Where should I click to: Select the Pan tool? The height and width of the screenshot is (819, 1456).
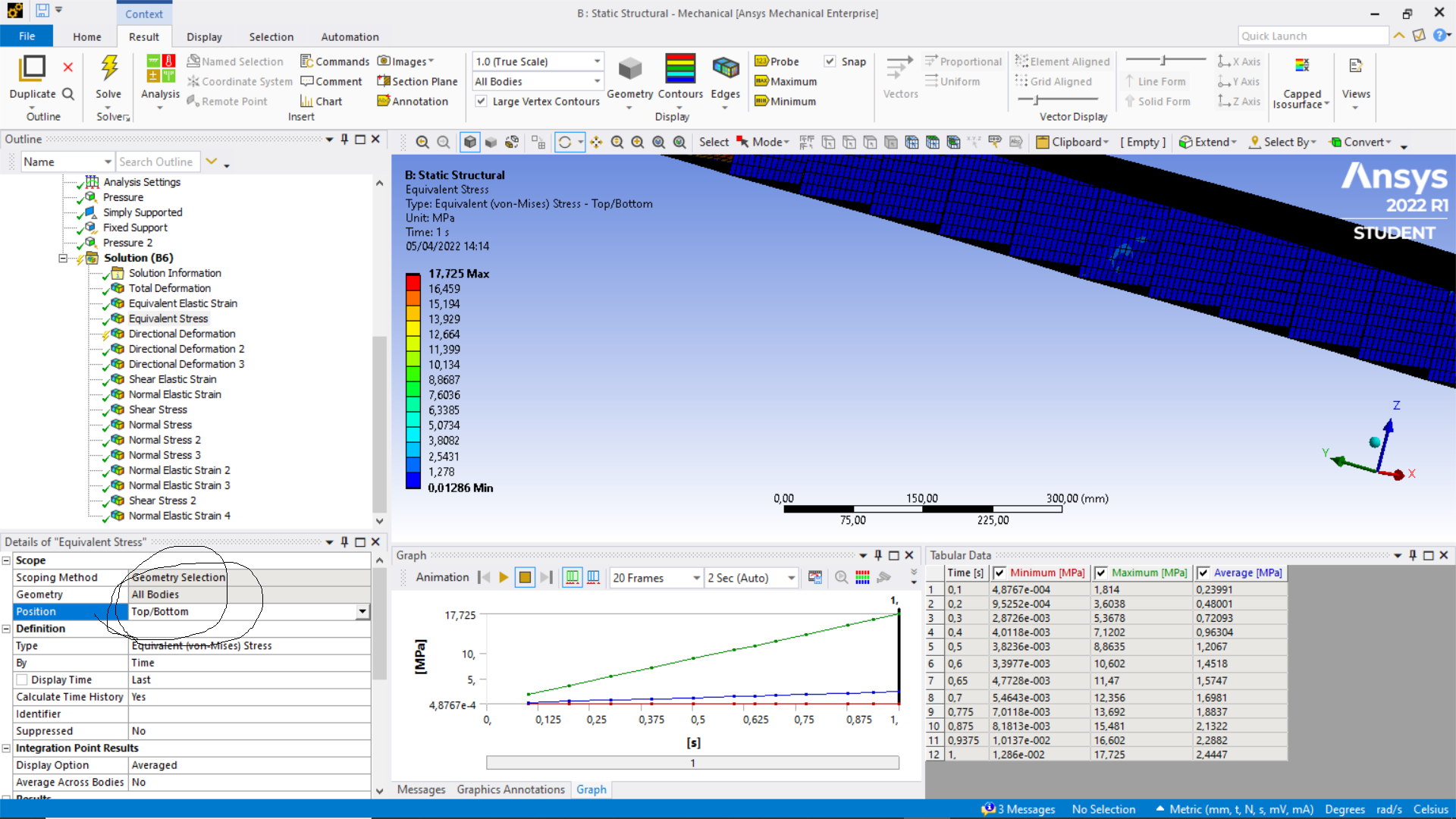click(x=596, y=142)
